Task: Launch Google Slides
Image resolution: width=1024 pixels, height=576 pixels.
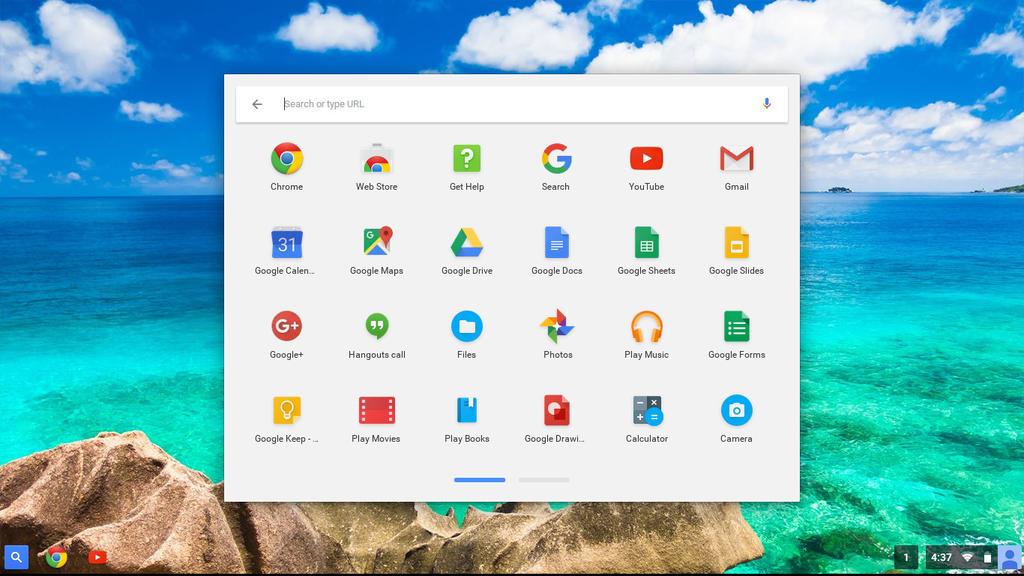Action: click(x=737, y=243)
